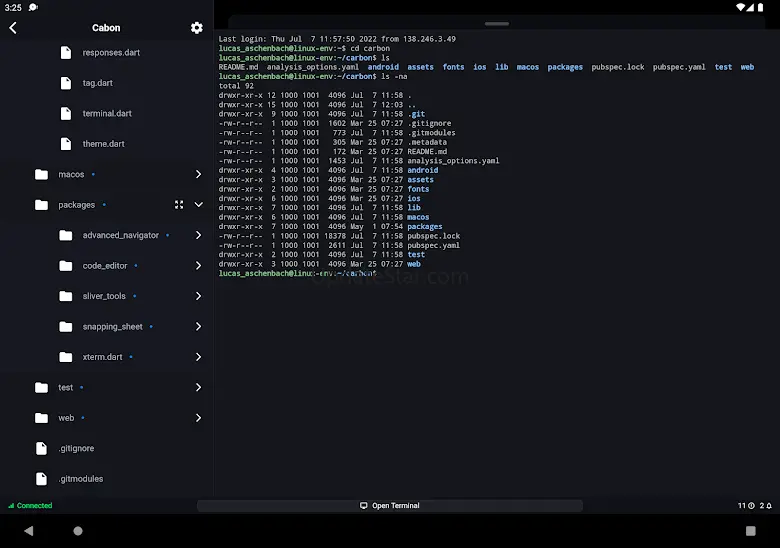Click file icon of theme.dart
This screenshot has width=780, height=548.
pyautogui.click(x=66, y=144)
